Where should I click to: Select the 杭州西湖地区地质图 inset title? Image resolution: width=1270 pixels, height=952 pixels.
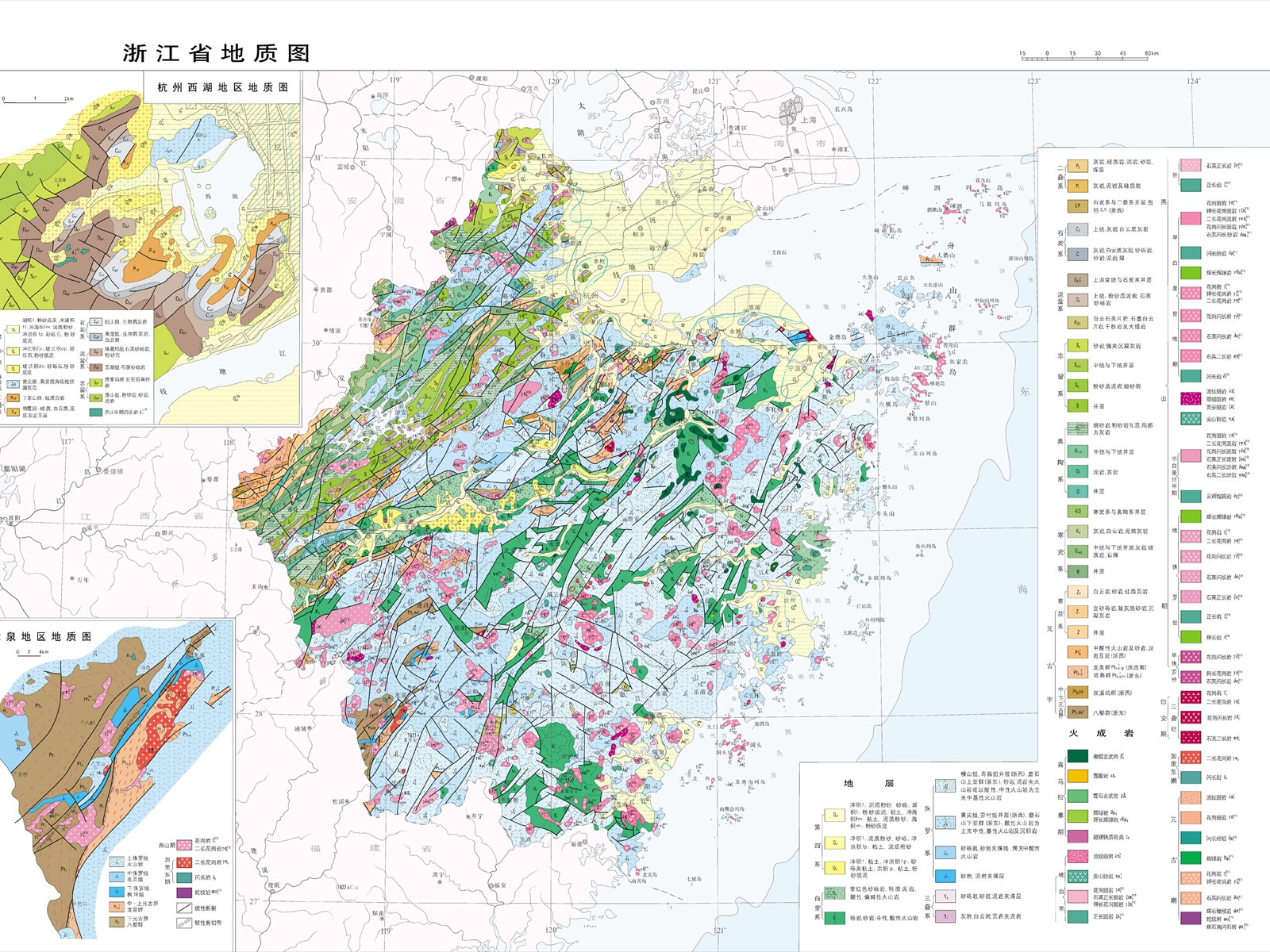[x=222, y=87]
